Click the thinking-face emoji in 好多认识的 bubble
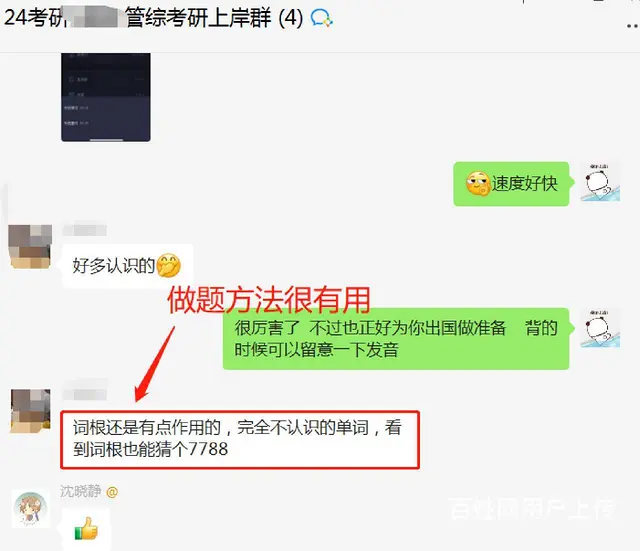This screenshot has width=640, height=551. (x=169, y=265)
